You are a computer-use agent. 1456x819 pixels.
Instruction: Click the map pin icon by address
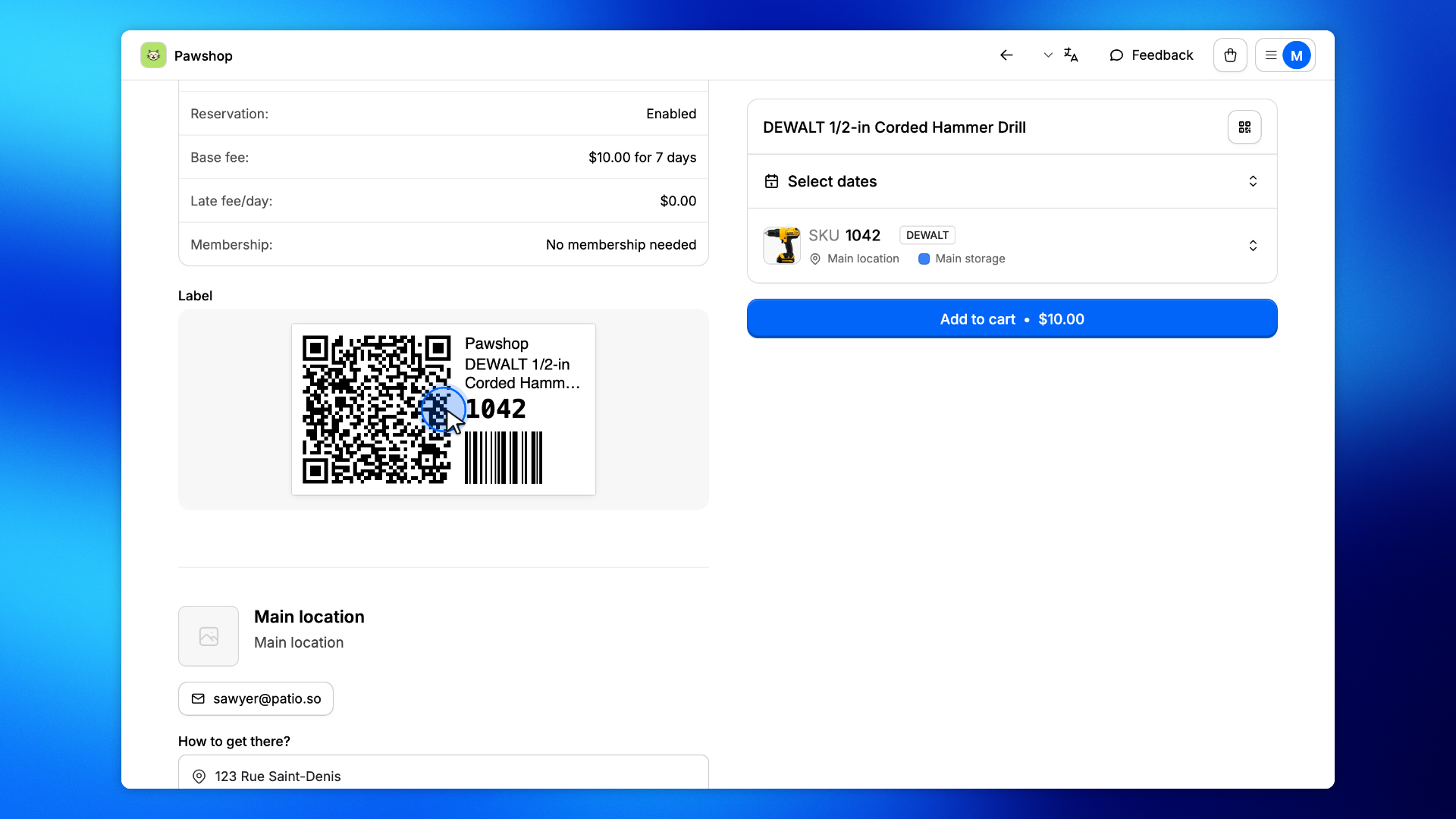[x=199, y=777]
